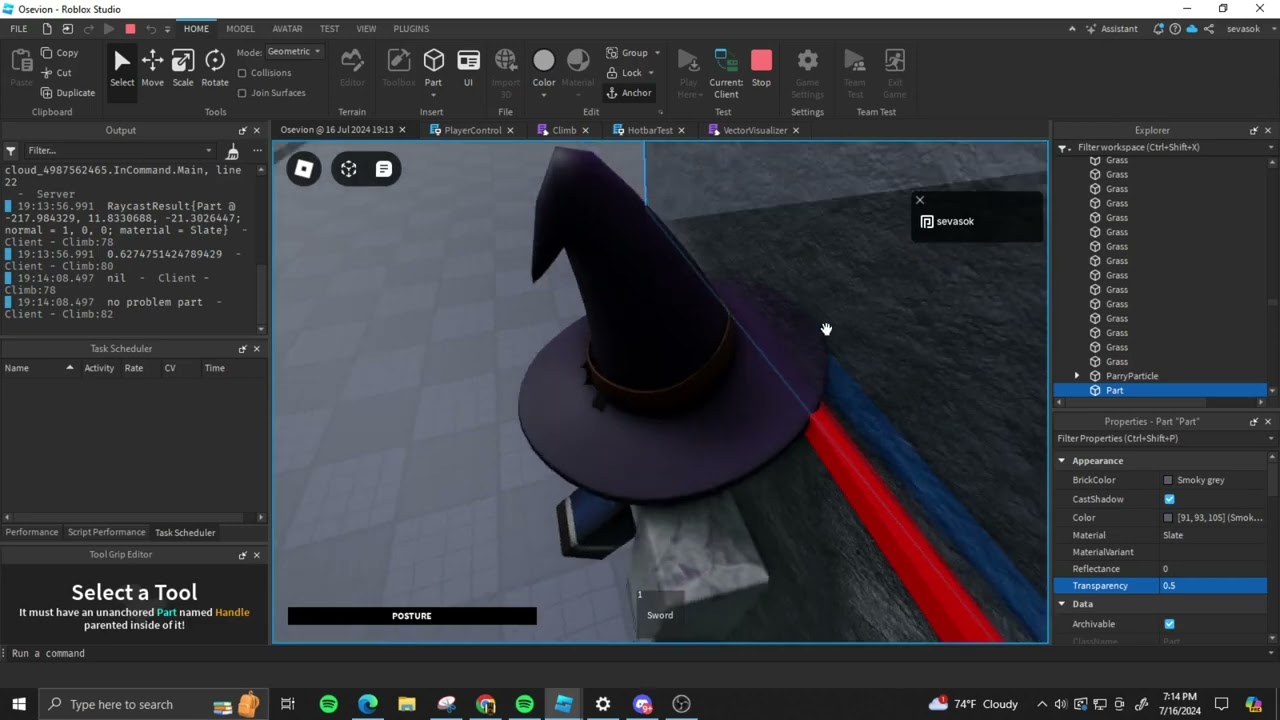Image resolution: width=1280 pixels, height=720 pixels.
Task: Activate the Move tool
Action: pos(152,69)
